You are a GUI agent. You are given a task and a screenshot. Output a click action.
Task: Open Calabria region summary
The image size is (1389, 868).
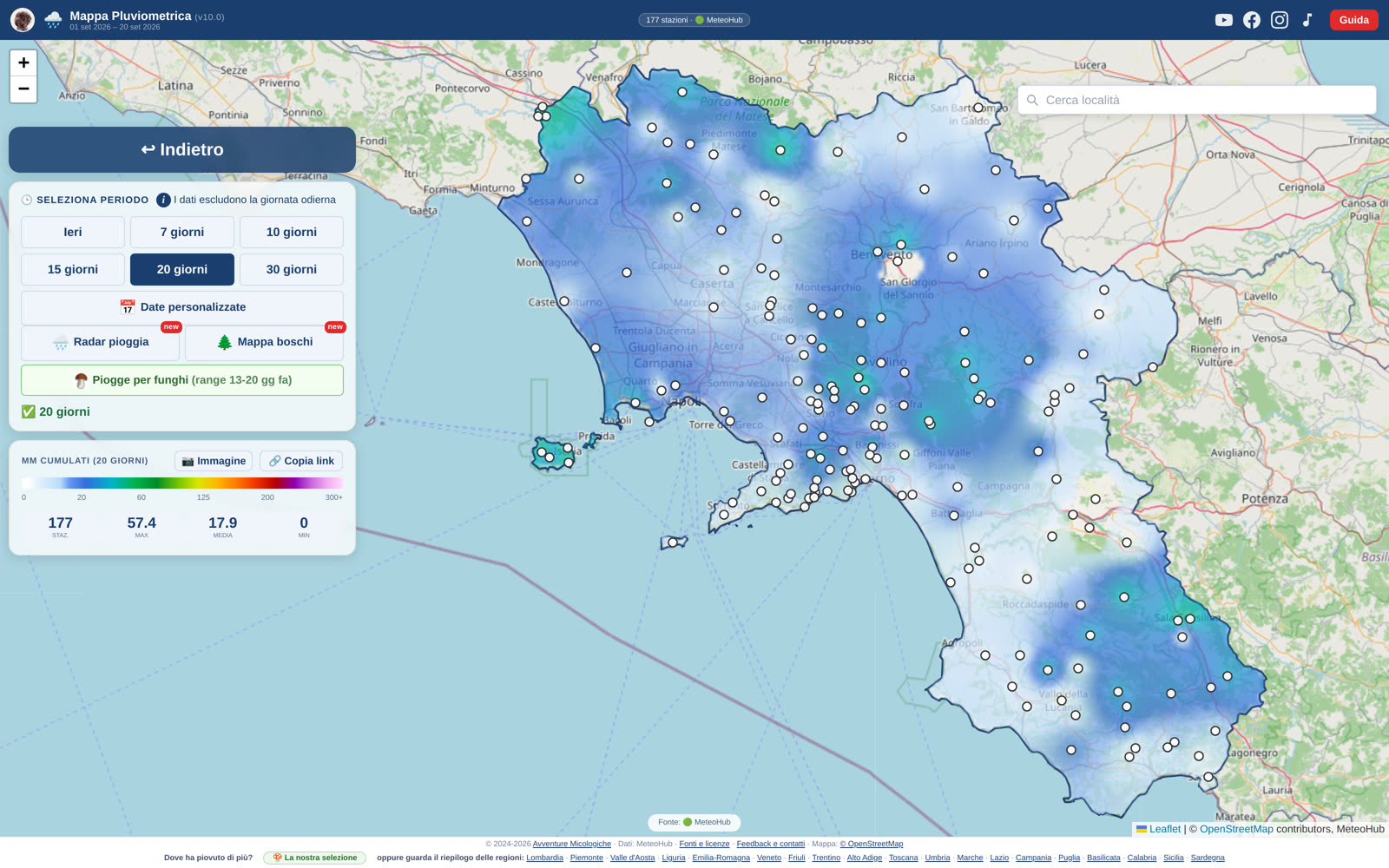tap(1142, 858)
